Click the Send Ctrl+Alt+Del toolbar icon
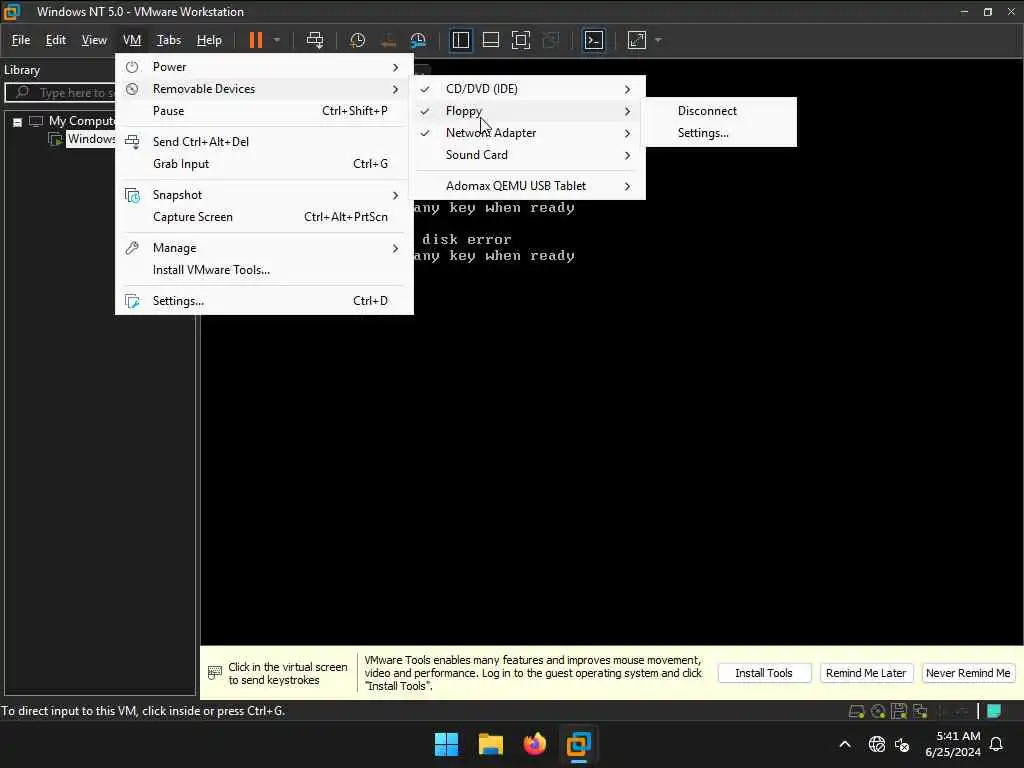The image size is (1024, 768). tap(315, 40)
